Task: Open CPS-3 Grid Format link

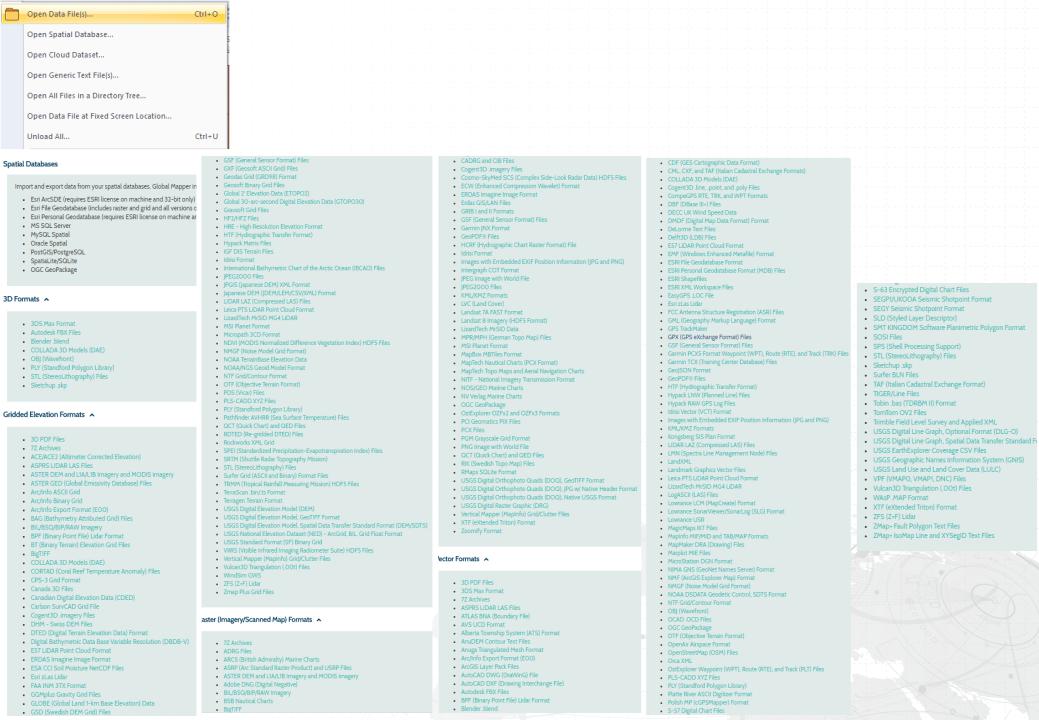Action: pos(56,580)
